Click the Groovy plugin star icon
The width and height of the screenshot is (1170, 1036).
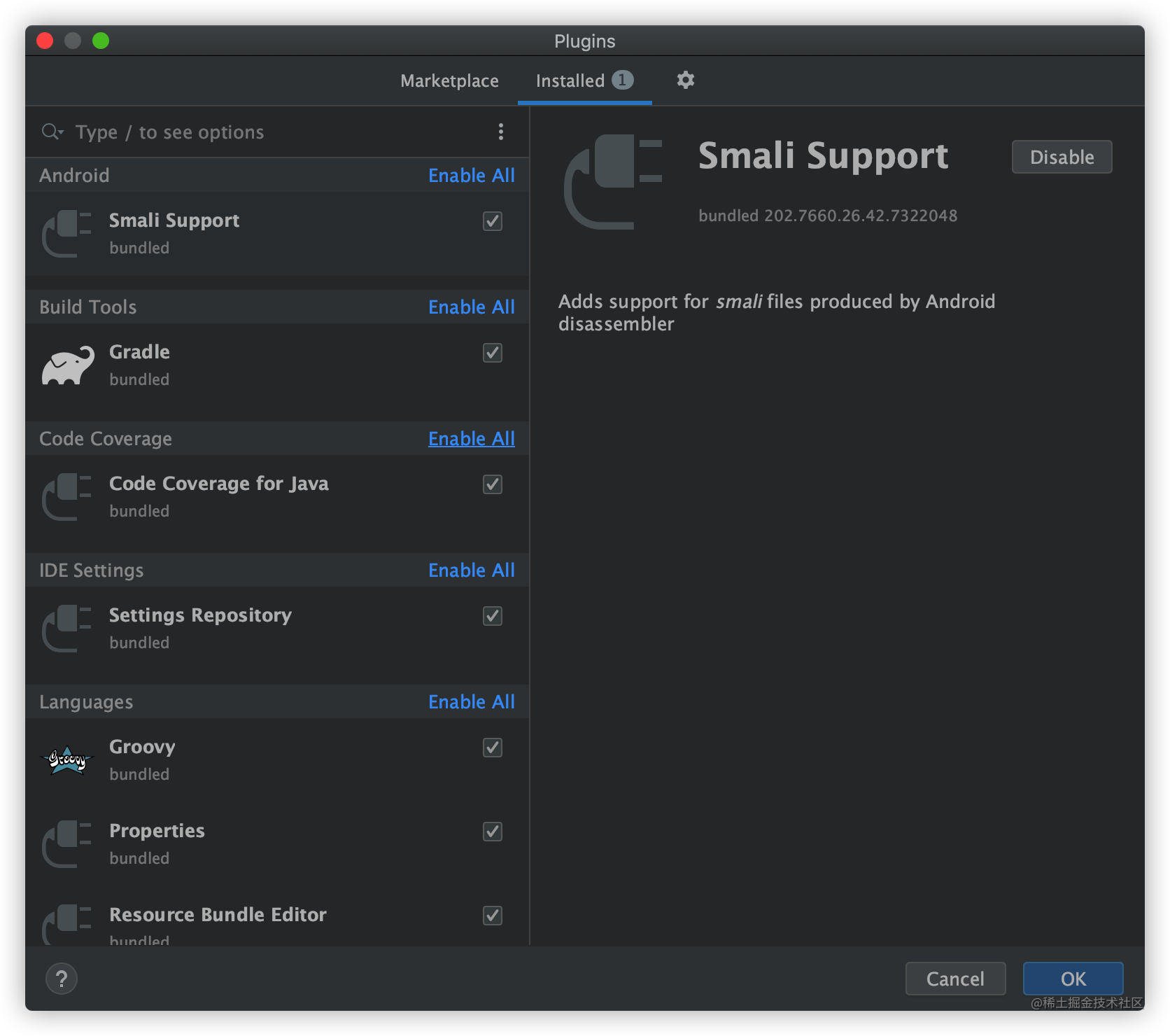click(x=67, y=759)
